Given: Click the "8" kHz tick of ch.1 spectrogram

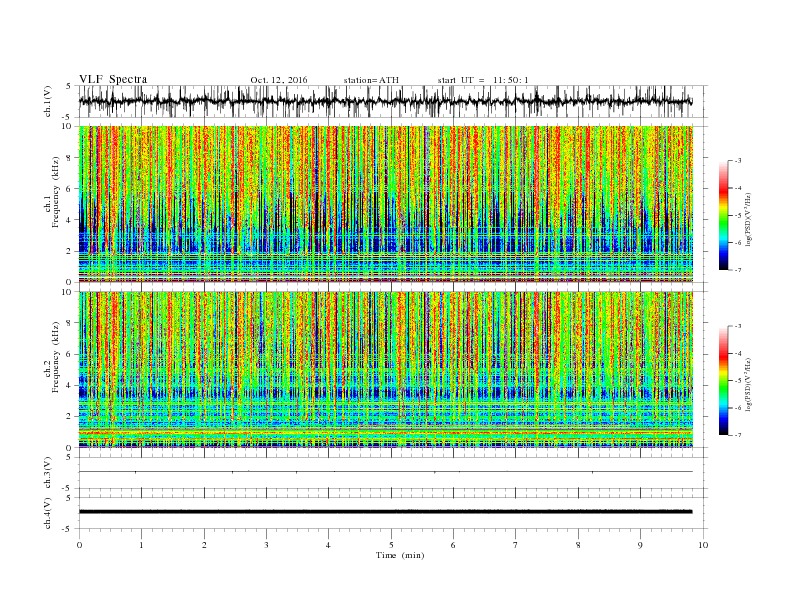Looking at the screenshot, I should (x=70, y=158).
